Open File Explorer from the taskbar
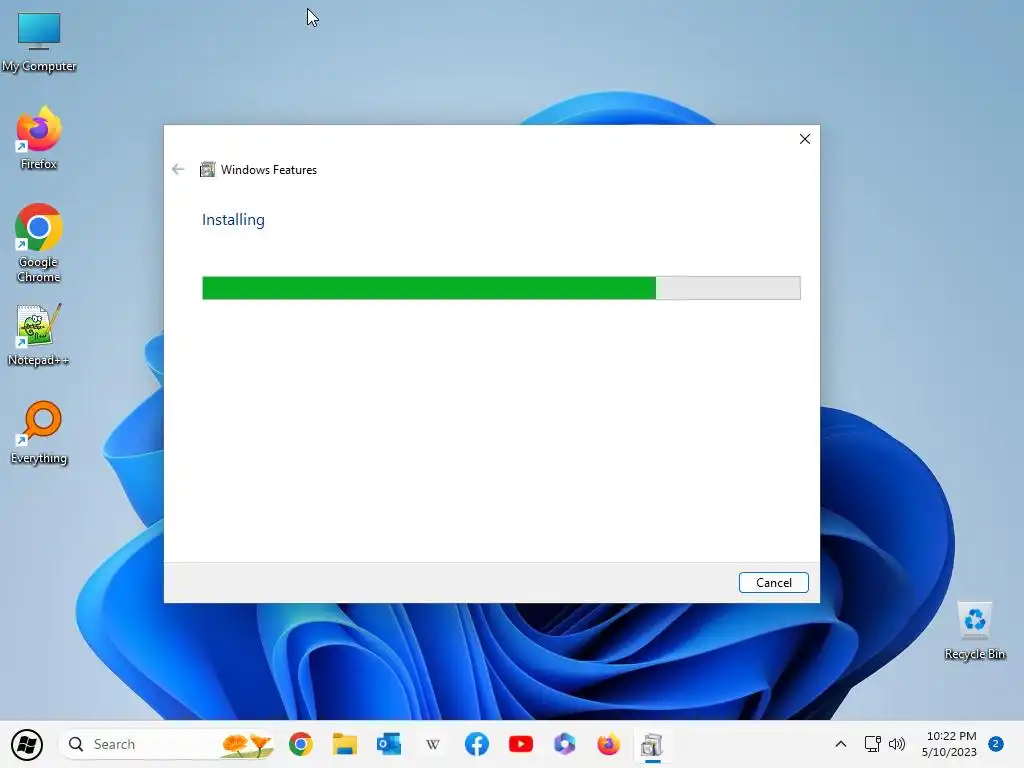Image resolution: width=1024 pixels, height=768 pixels. tap(345, 744)
